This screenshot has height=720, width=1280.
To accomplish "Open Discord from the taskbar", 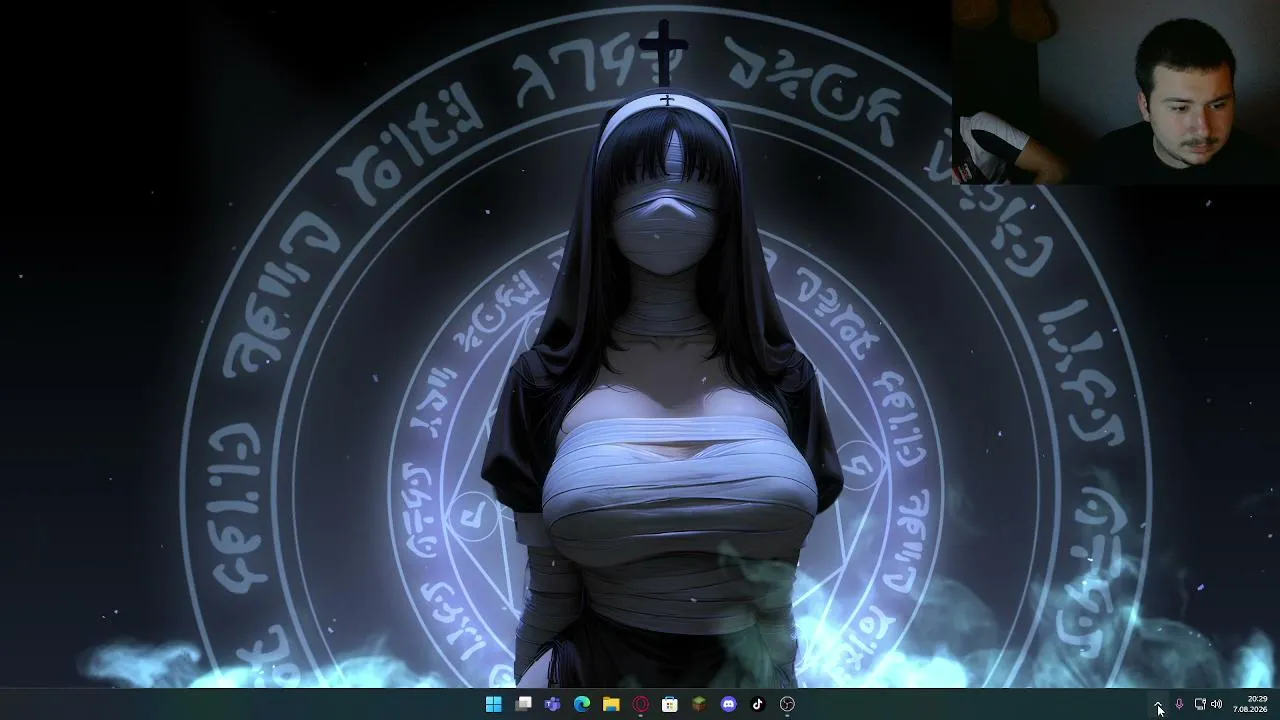I will [x=729, y=704].
